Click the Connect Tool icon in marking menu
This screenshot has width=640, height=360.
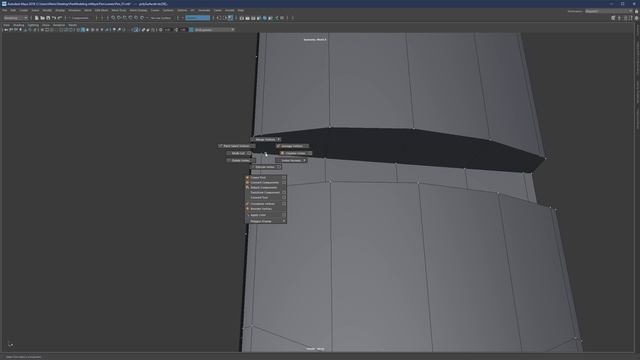point(247,178)
